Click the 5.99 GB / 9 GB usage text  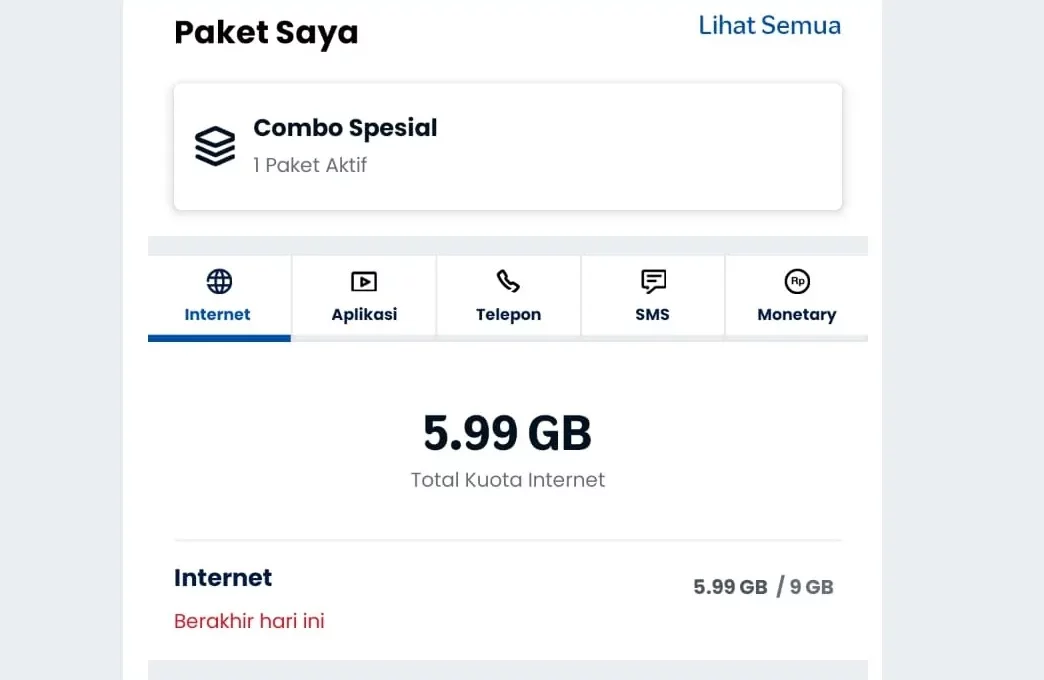click(763, 587)
